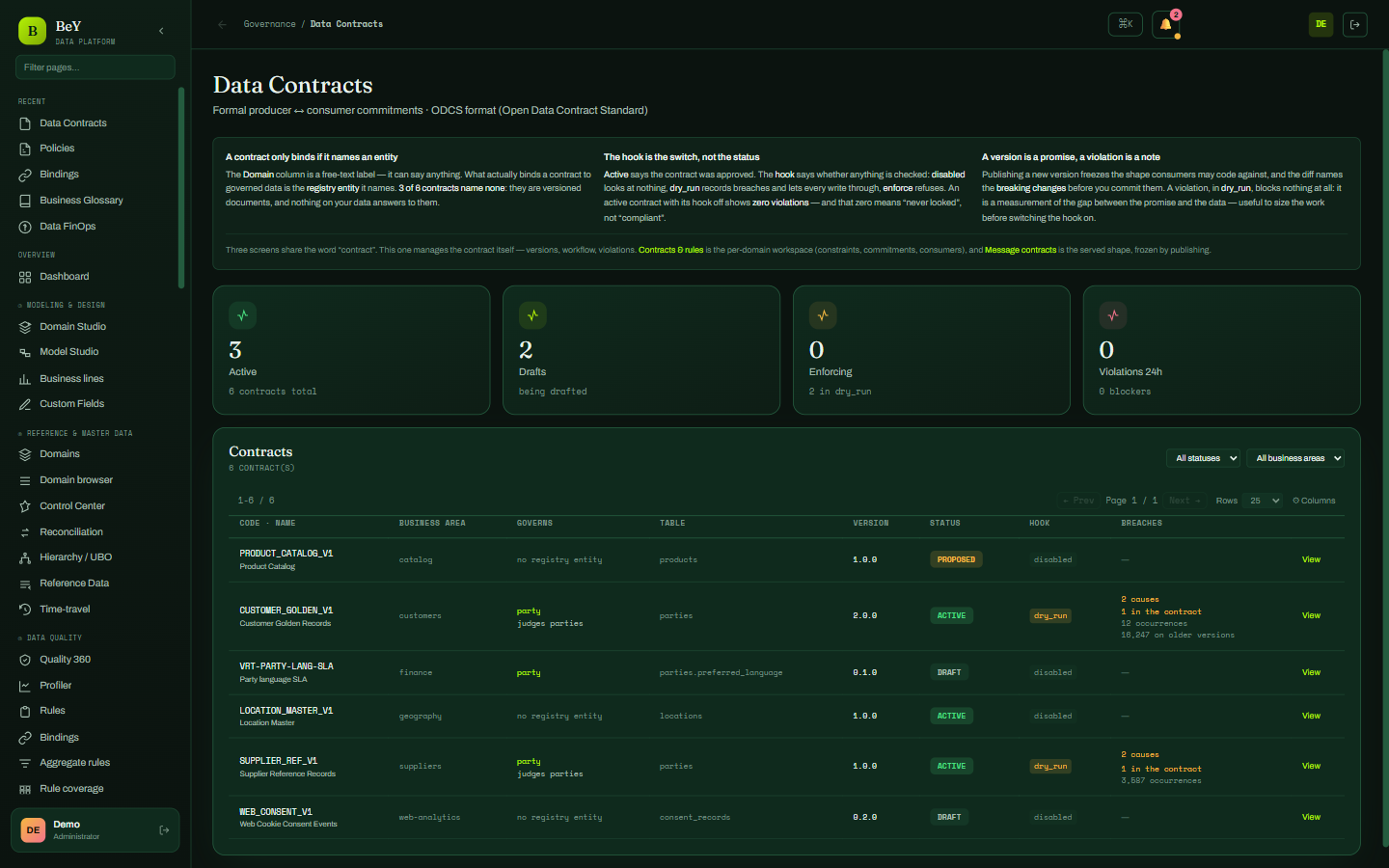The image size is (1389, 868).
Task: Follow Contracts & rules link
Action: pos(670,250)
